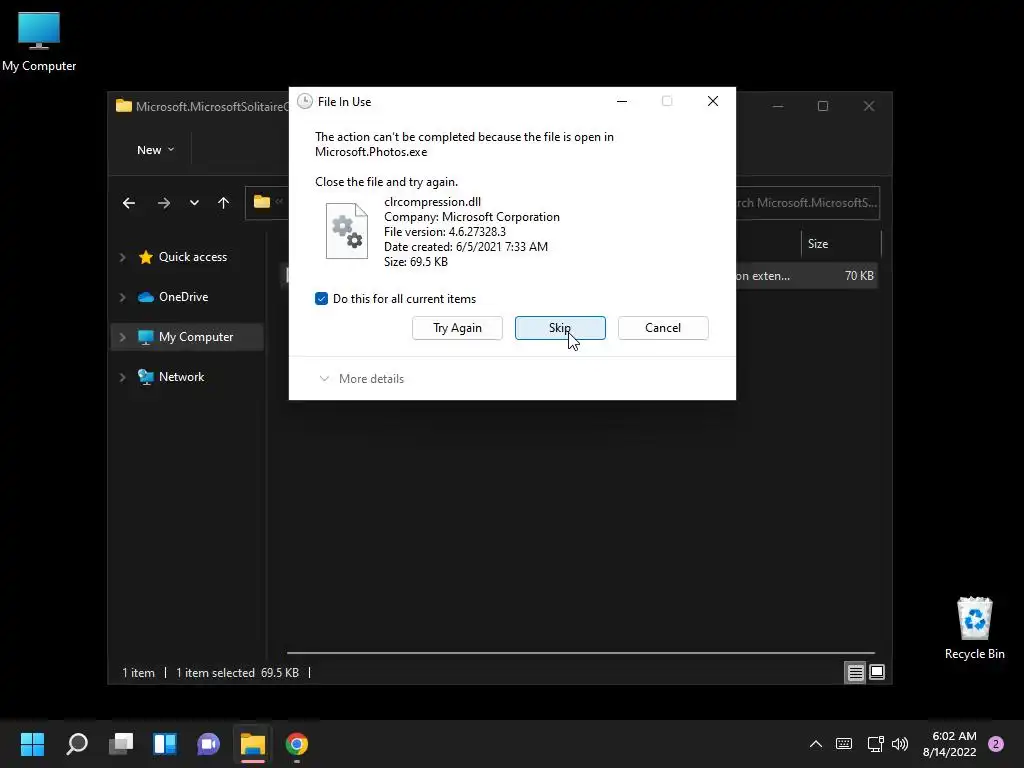Close the File In Use dialog
This screenshot has width=1024, height=768.
click(x=713, y=101)
